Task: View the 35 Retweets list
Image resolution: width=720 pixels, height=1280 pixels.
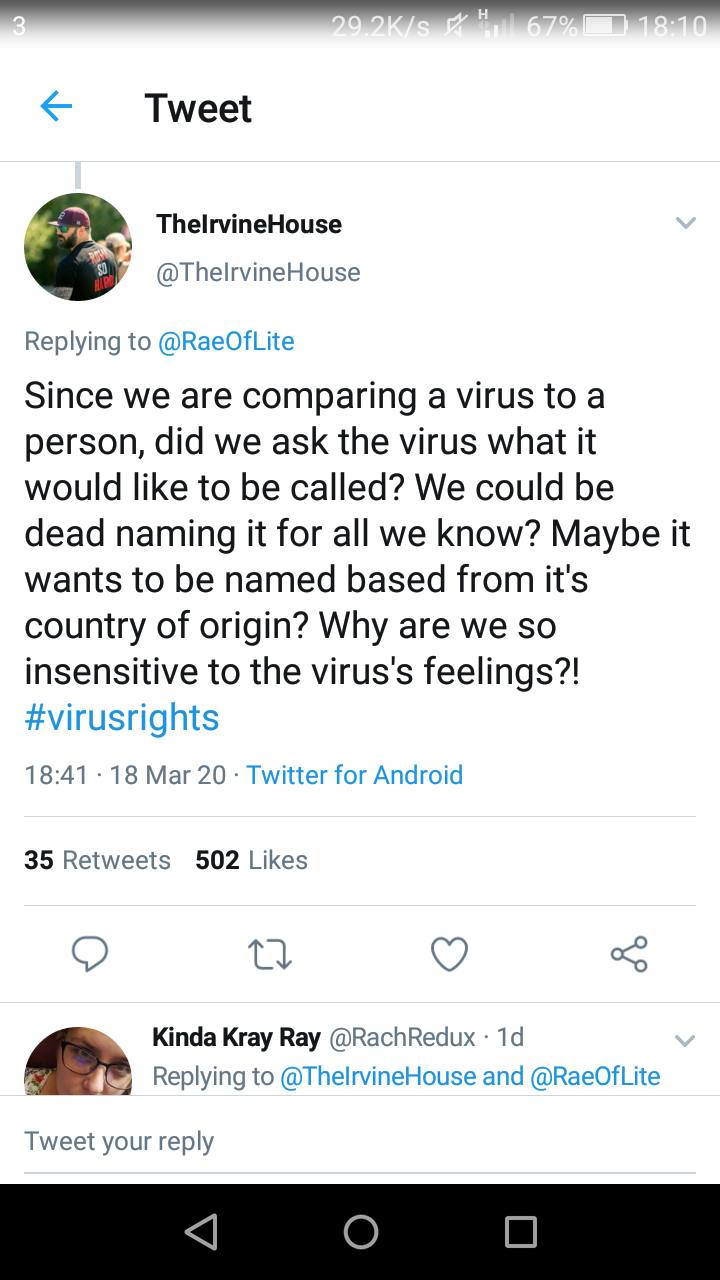Action: tap(98, 860)
